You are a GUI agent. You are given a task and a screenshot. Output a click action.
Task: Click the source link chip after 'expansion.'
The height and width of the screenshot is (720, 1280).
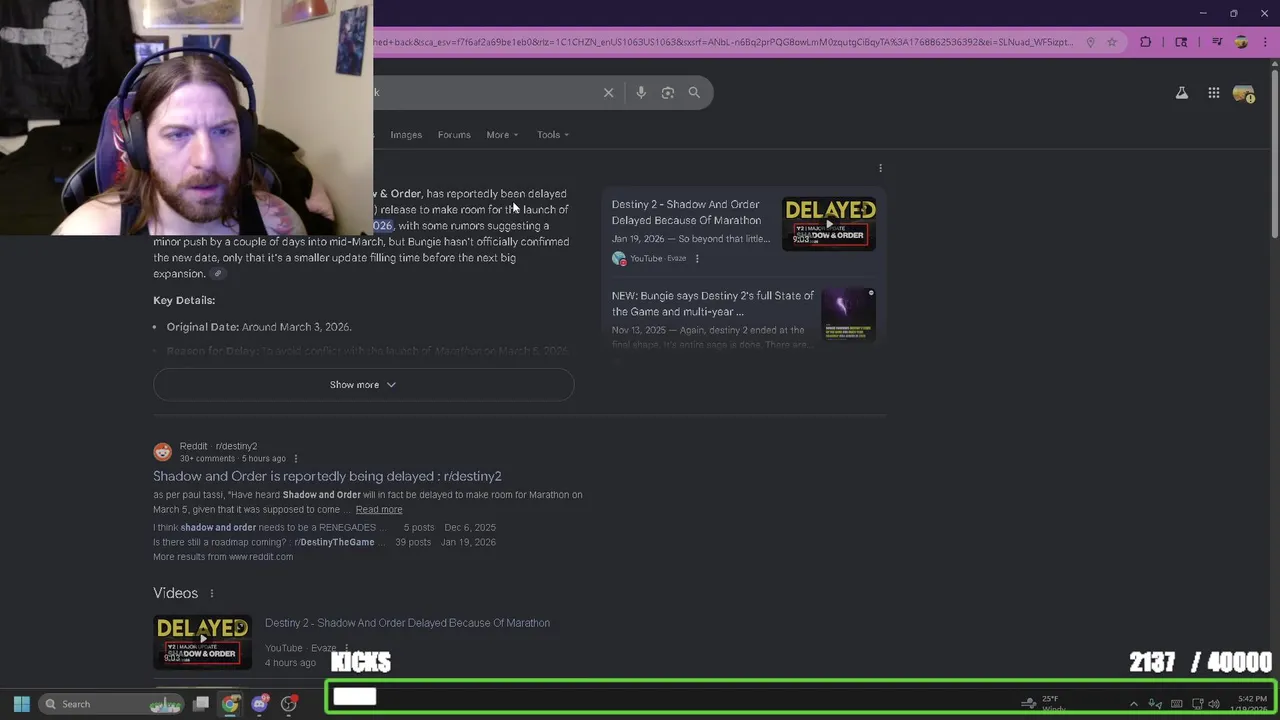click(x=217, y=274)
